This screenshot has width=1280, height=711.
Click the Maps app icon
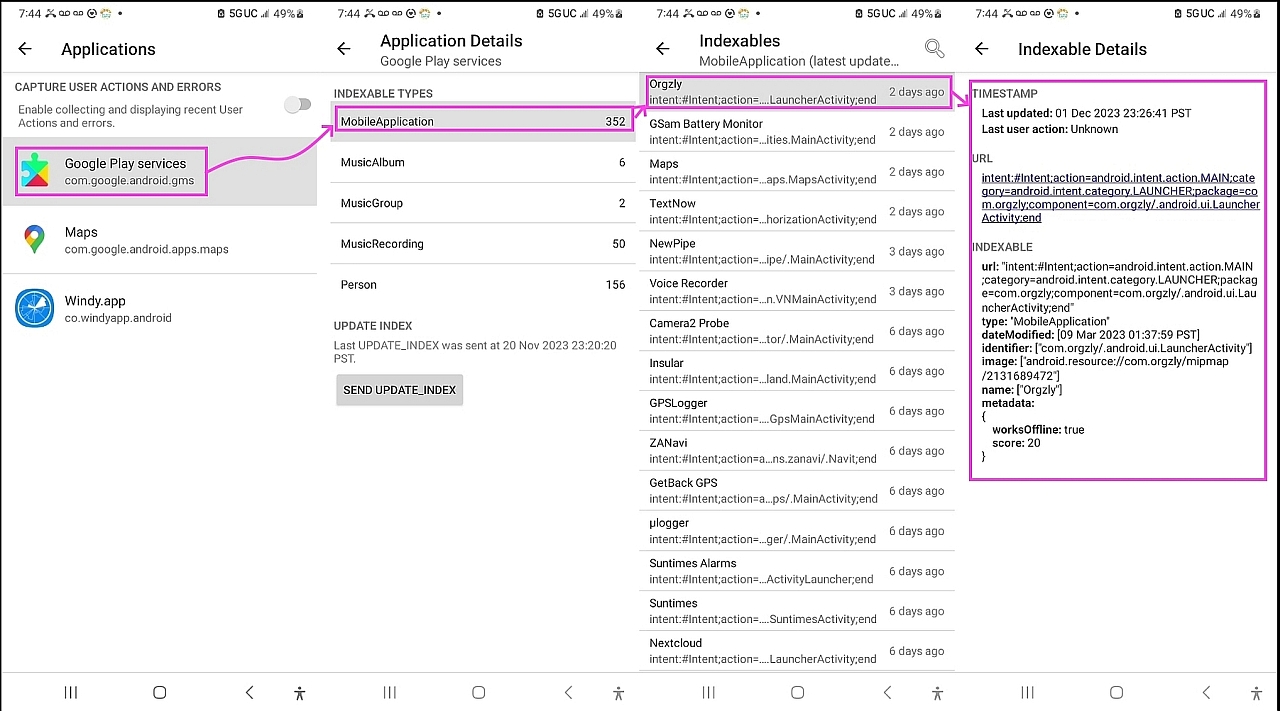coord(35,240)
